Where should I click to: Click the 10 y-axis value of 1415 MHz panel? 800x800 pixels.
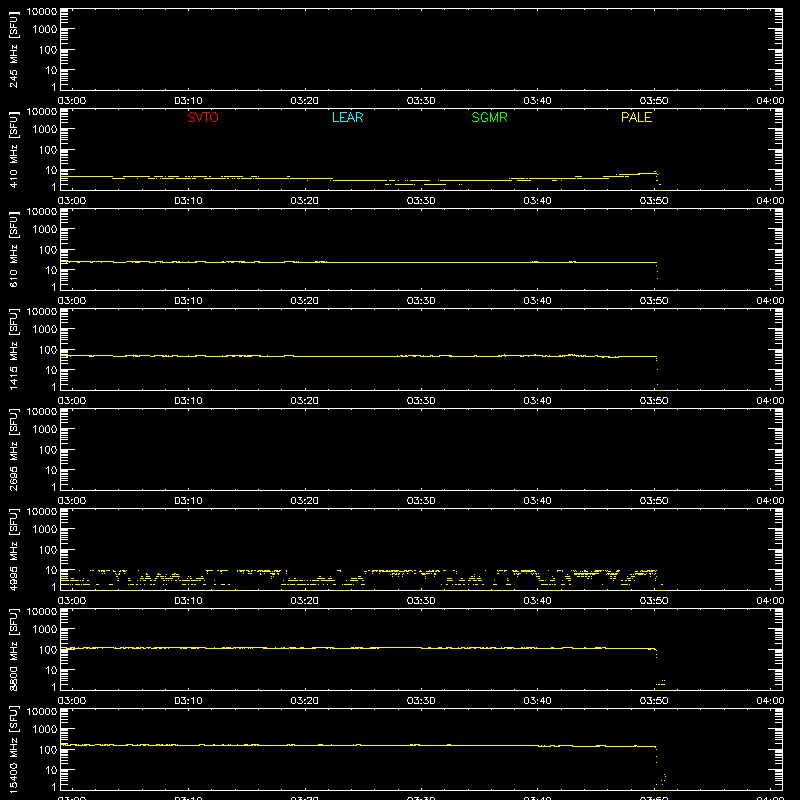tap(51, 370)
